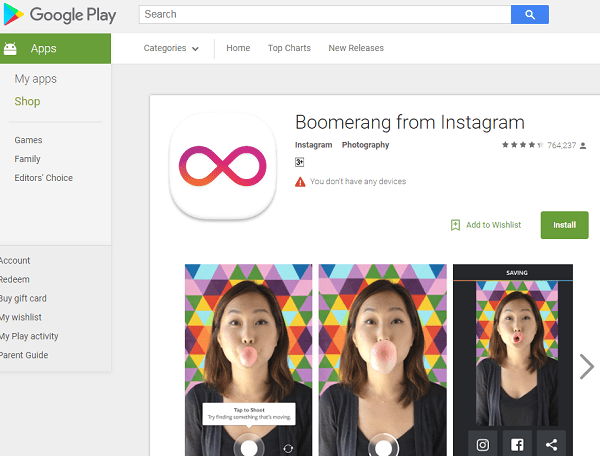Click the Android icon beside Apps
The height and width of the screenshot is (456, 600).
10,49
